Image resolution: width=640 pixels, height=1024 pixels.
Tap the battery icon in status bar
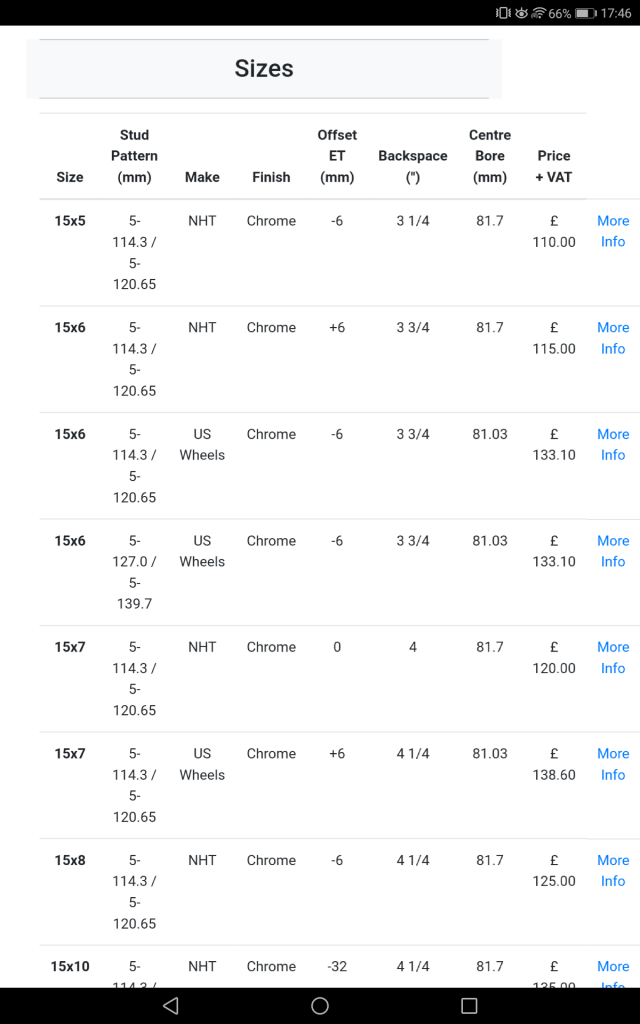point(585,13)
